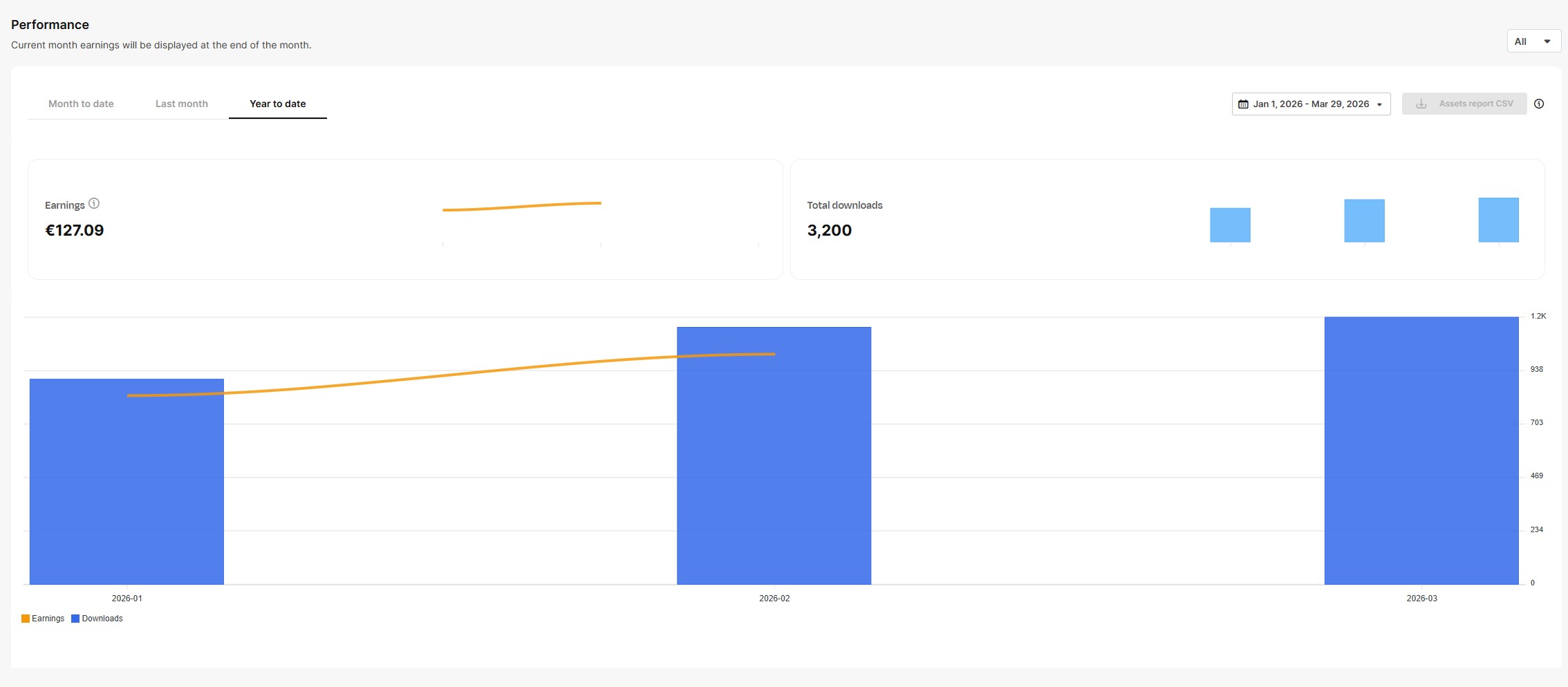Click the €127.09 earnings value

pos(75,230)
